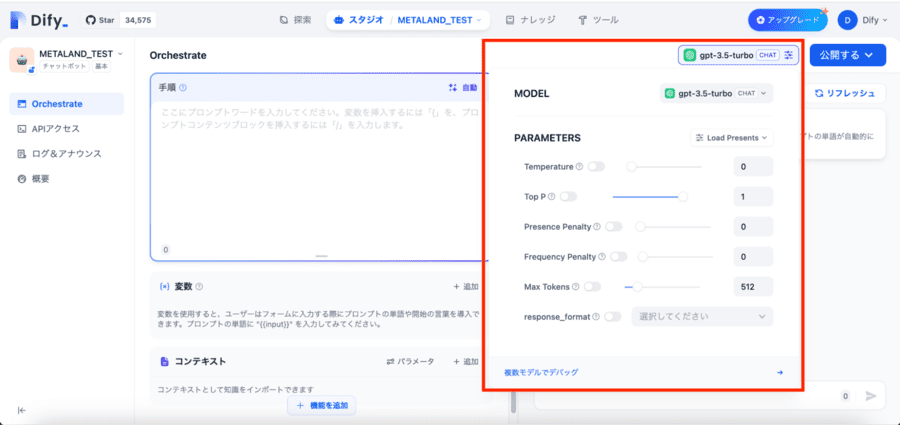Toggle the Top P parameter switch
This screenshot has width=900, height=425.
(x=568, y=197)
